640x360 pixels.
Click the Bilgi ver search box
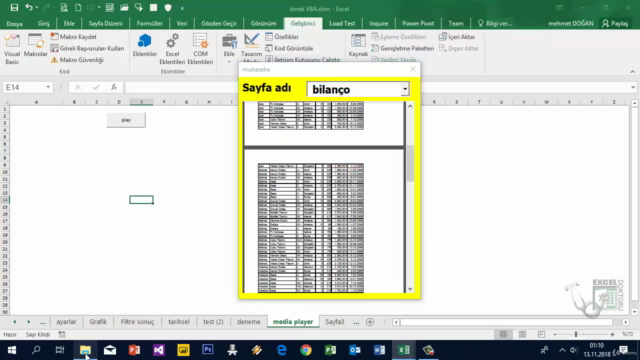click(x=495, y=23)
